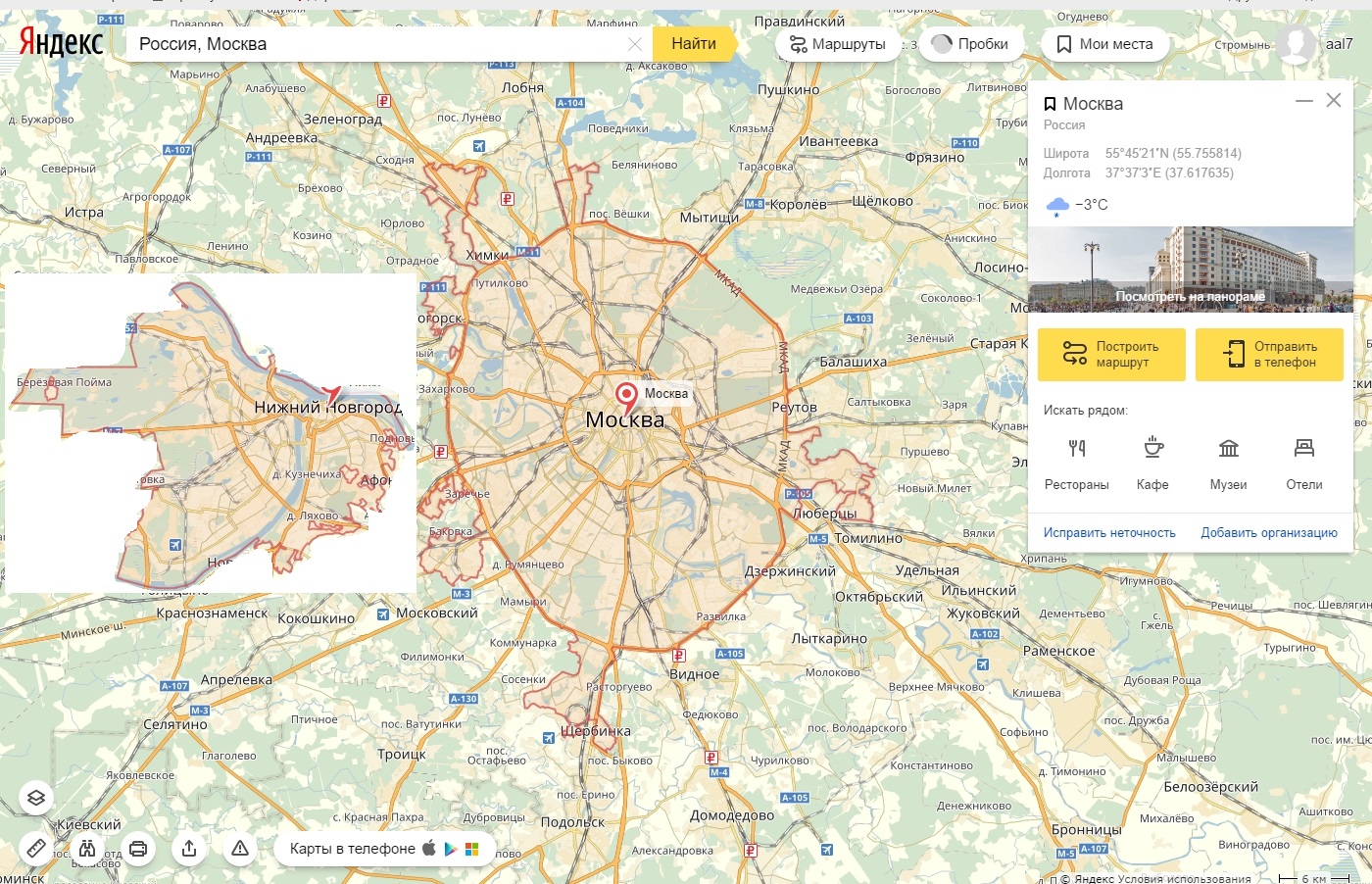
Task: Click the Карты в телефоне label
Action: [x=353, y=849]
